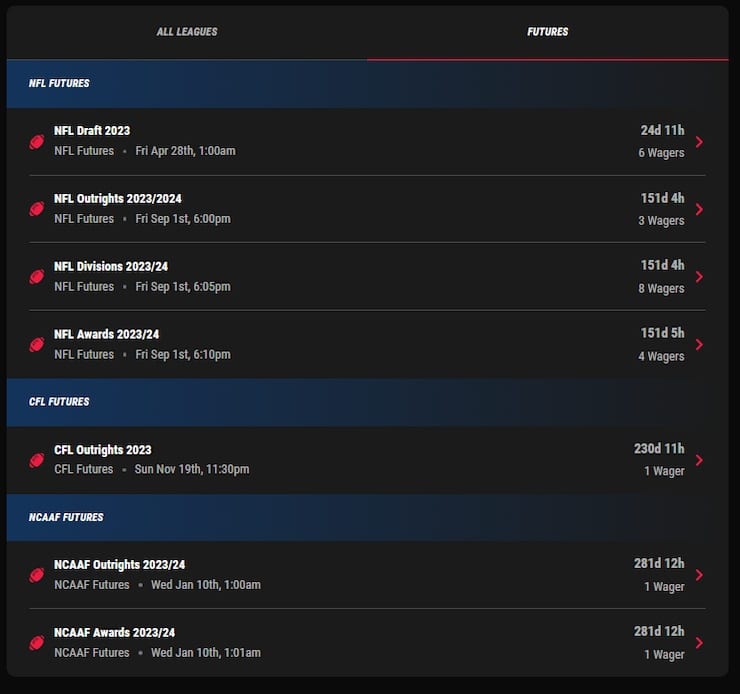Viewport: 740px width, 694px height.
Task: Open the NFL Awards 2023/24 title
Action: click(106, 334)
